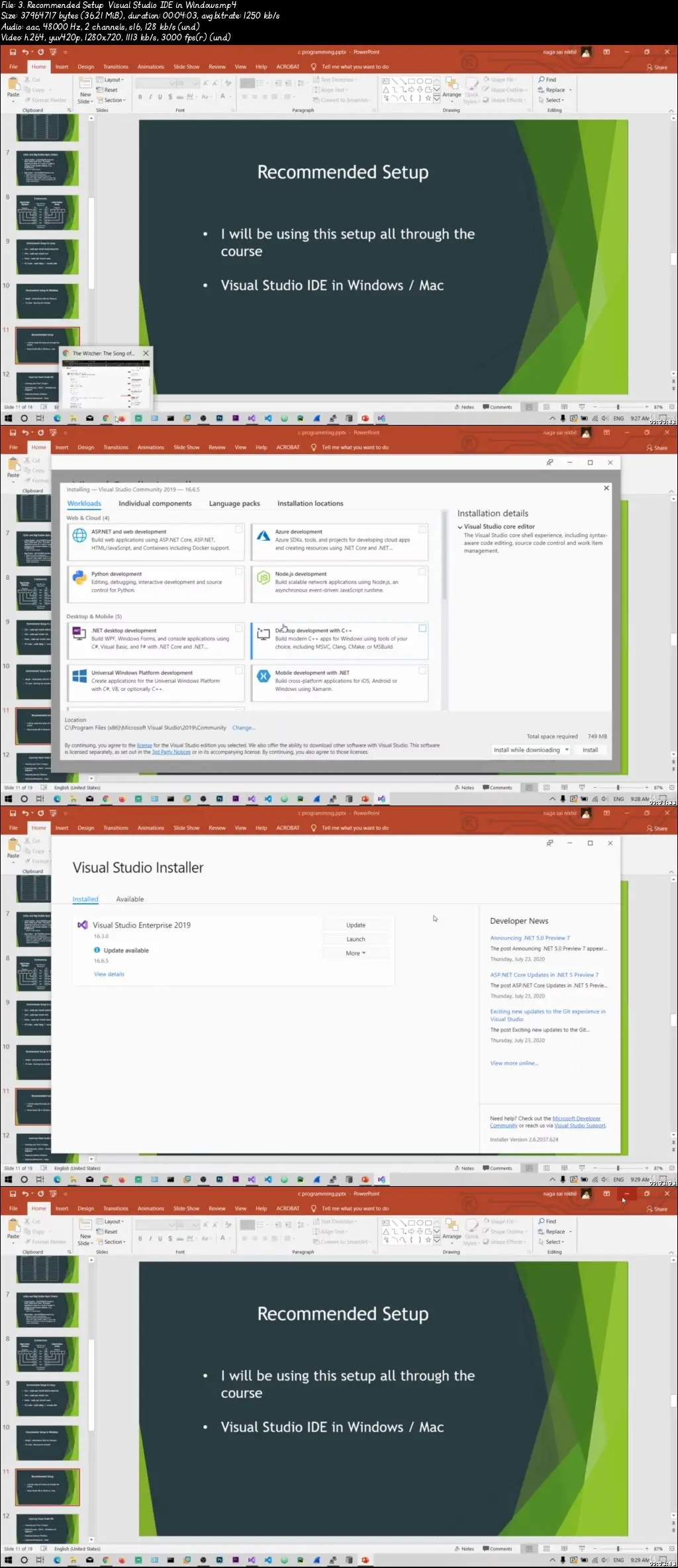The height and width of the screenshot is (1568, 678).
Task: Enable the Node.js development workload checkbox
Action: click(x=422, y=572)
